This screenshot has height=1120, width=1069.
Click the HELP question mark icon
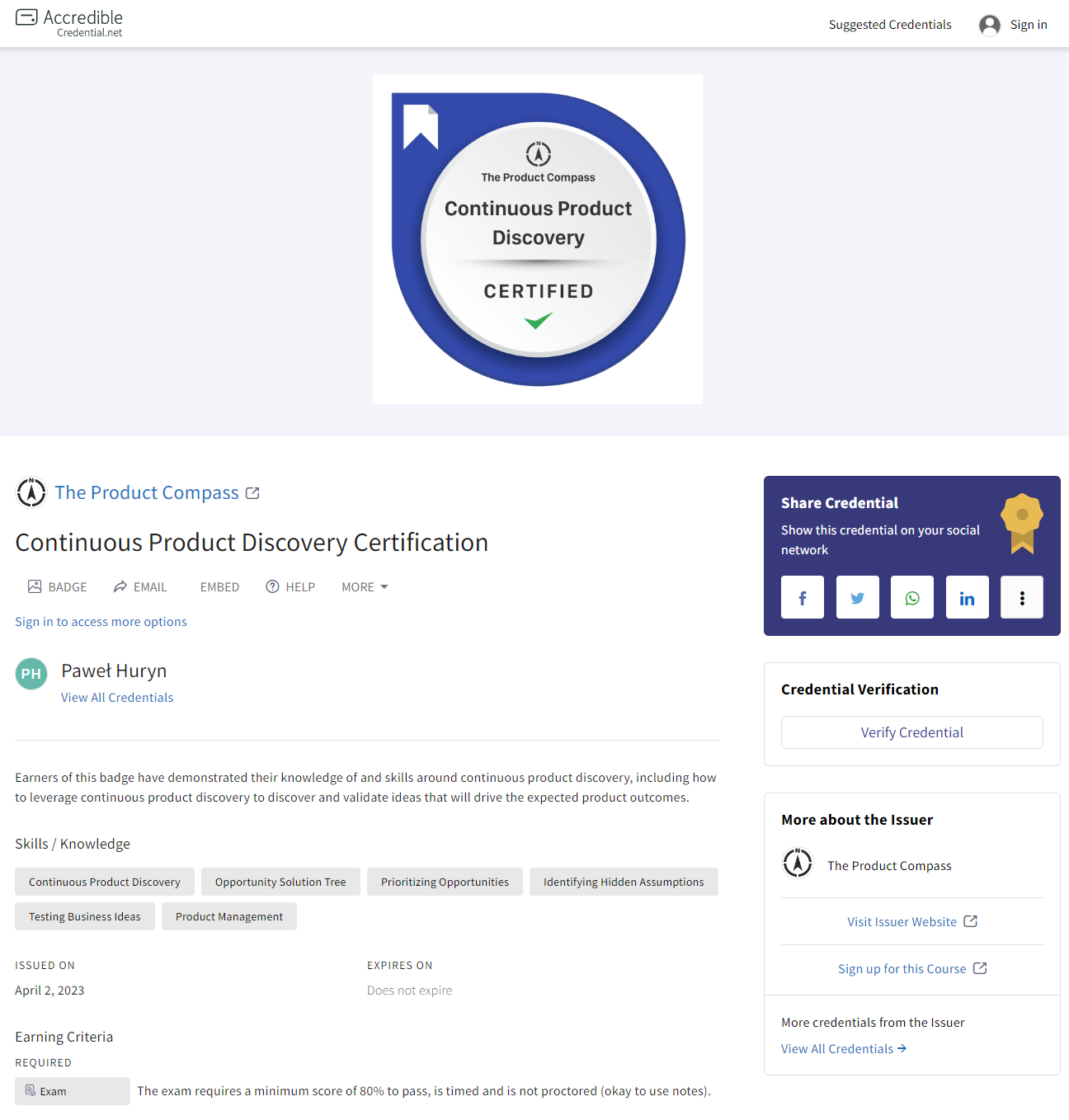click(x=272, y=586)
